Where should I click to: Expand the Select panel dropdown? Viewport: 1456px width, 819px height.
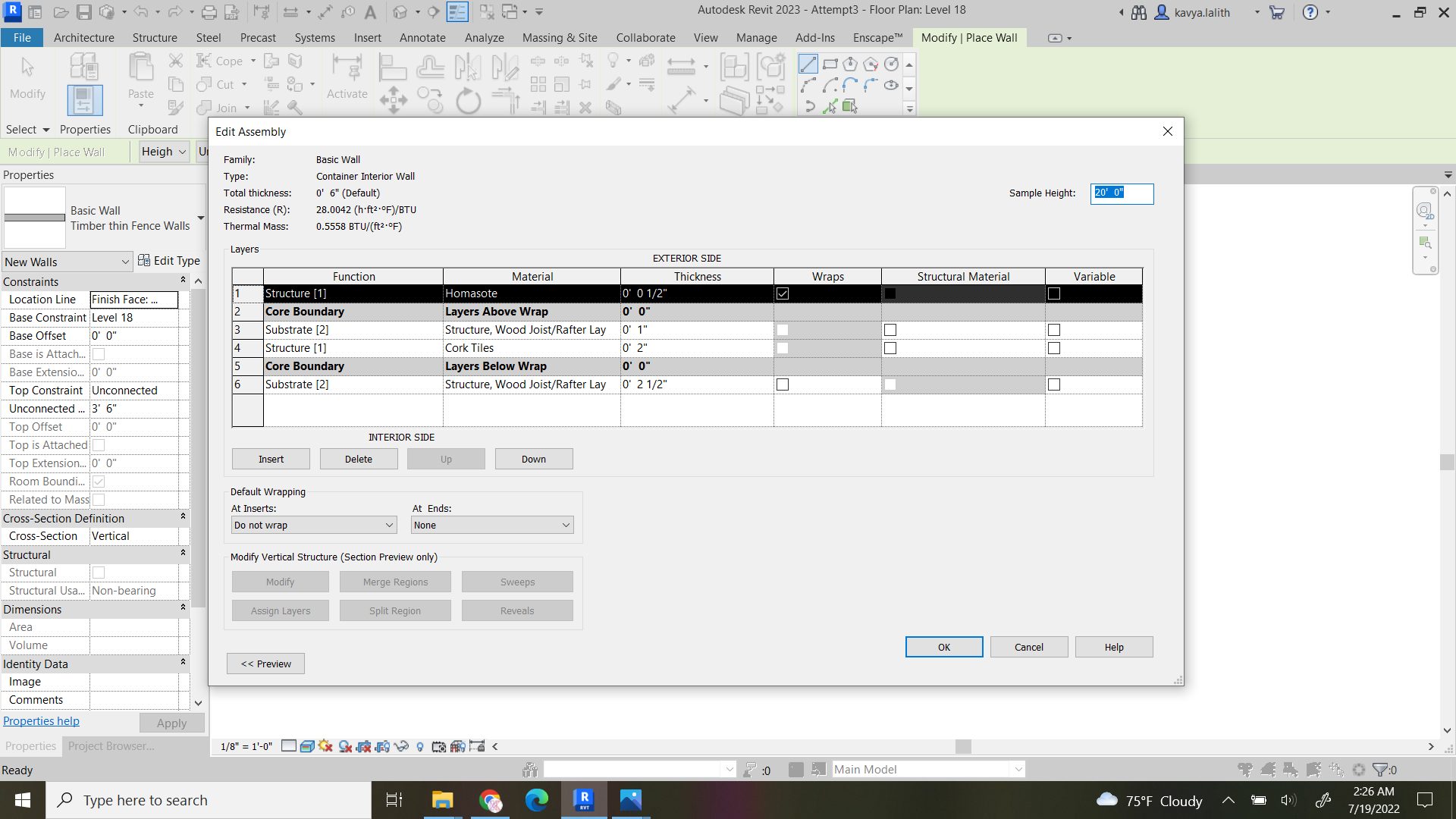(x=27, y=130)
